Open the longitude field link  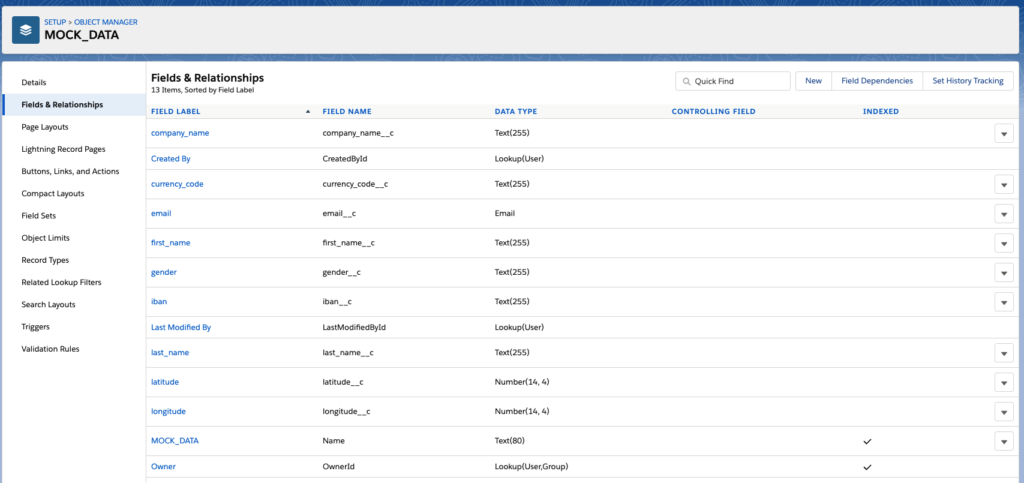click(x=168, y=411)
